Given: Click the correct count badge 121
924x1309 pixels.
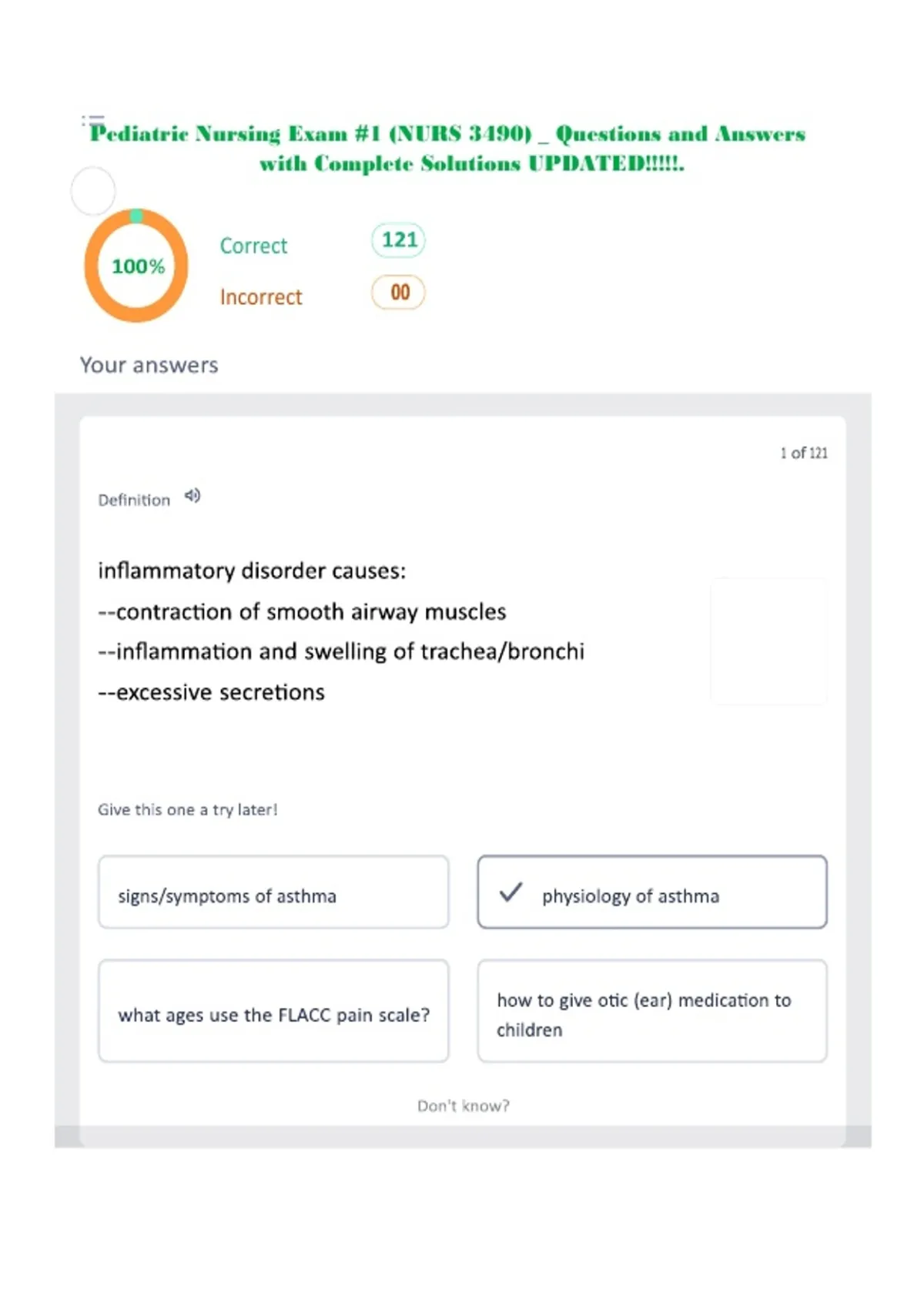Looking at the screenshot, I should click(398, 240).
